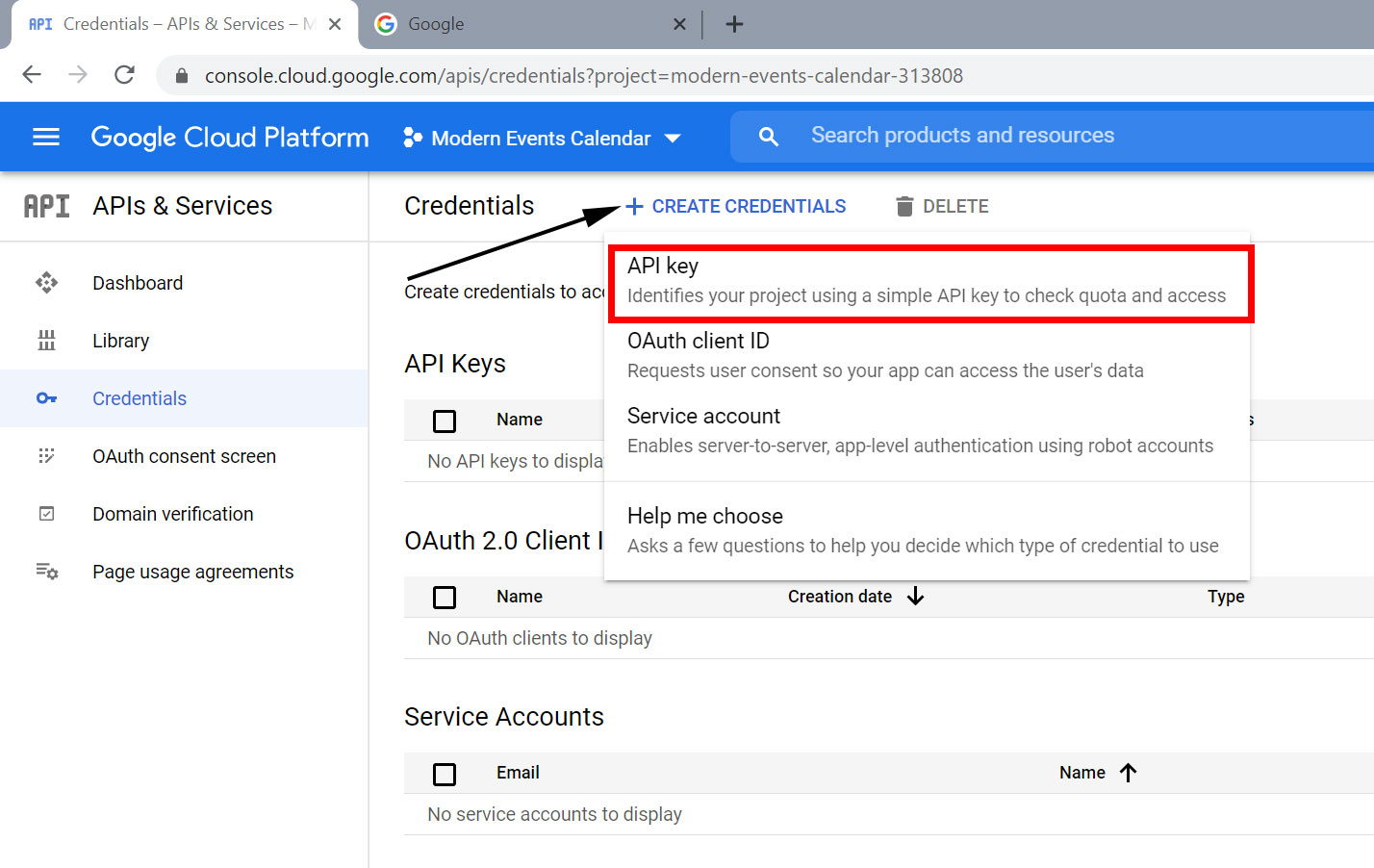This screenshot has height=868, width=1374.
Task: Click the project selector dots icon
Action: (x=413, y=138)
